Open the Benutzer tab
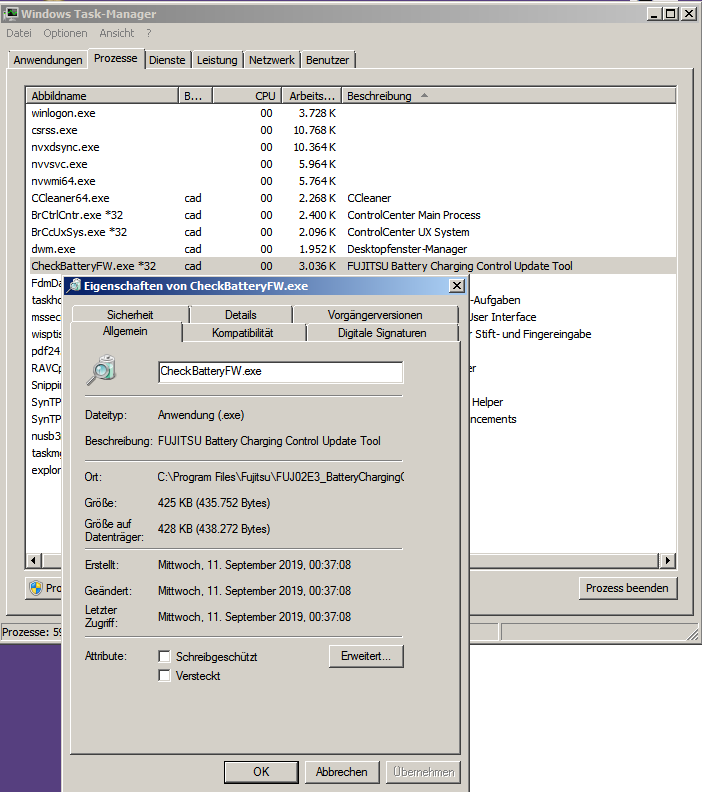The width and height of the screenshot is (702, 792). point(327,60)
